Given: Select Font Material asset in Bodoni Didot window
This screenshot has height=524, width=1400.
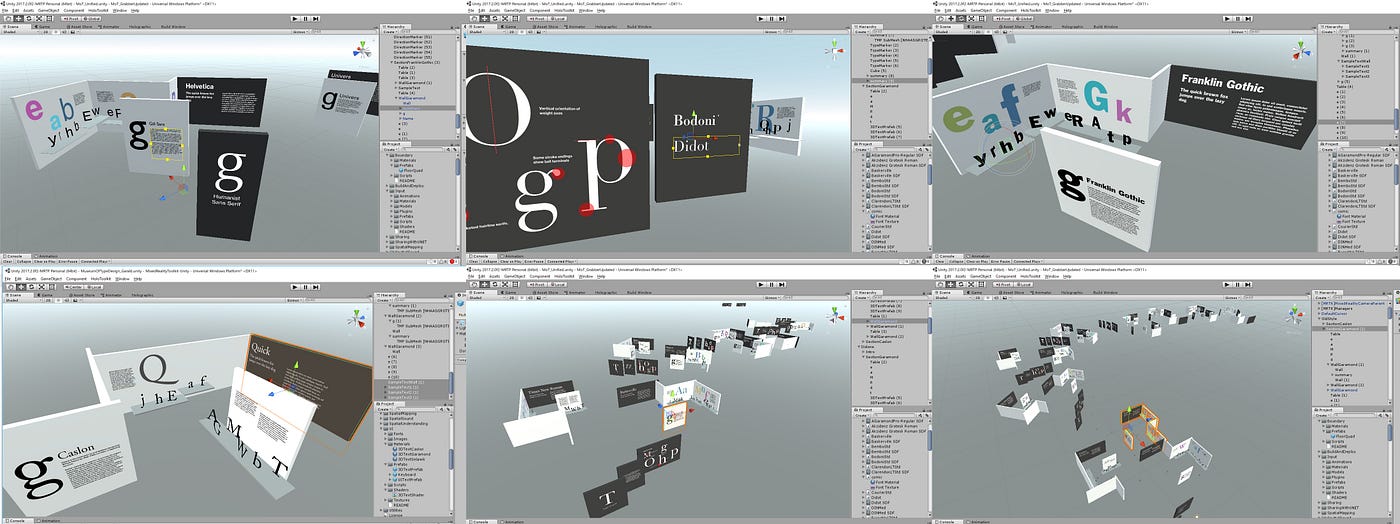Looking at the screenshot, I should (x=887, y=216).
